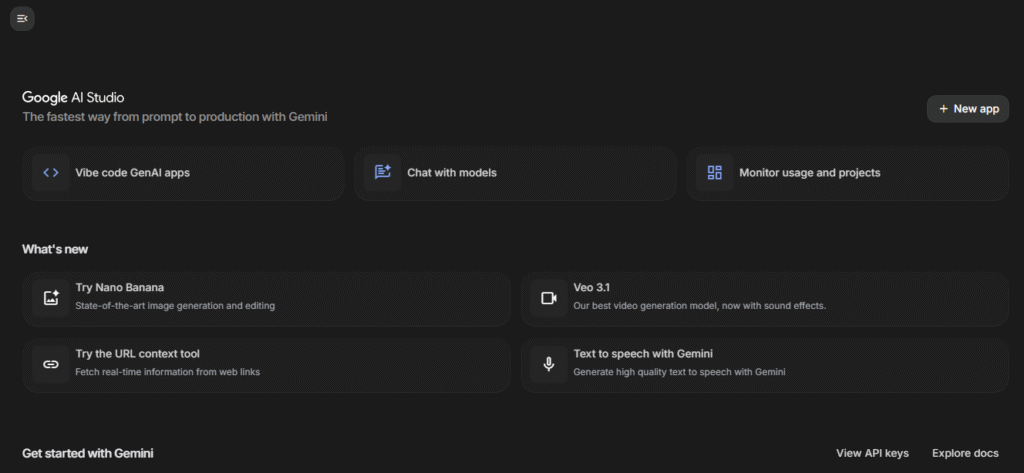The width and height of the screenshot is (1024, 473).
Task: Click the image sparkle icon for Nano Banana
Action: (51, 299)
